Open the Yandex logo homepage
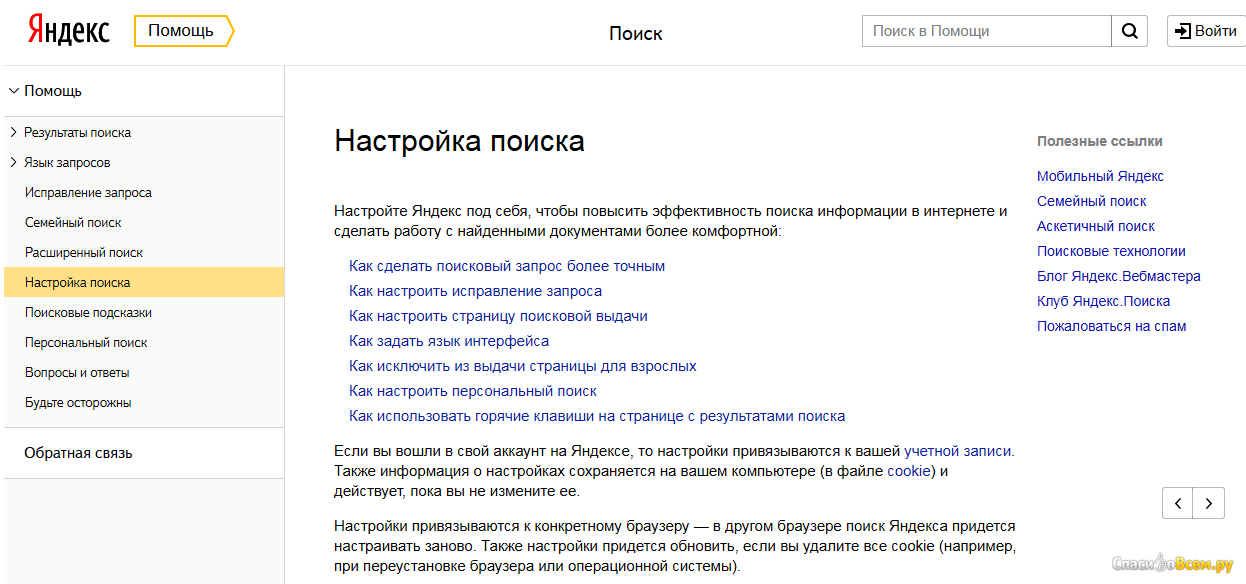 click(68, 30)
